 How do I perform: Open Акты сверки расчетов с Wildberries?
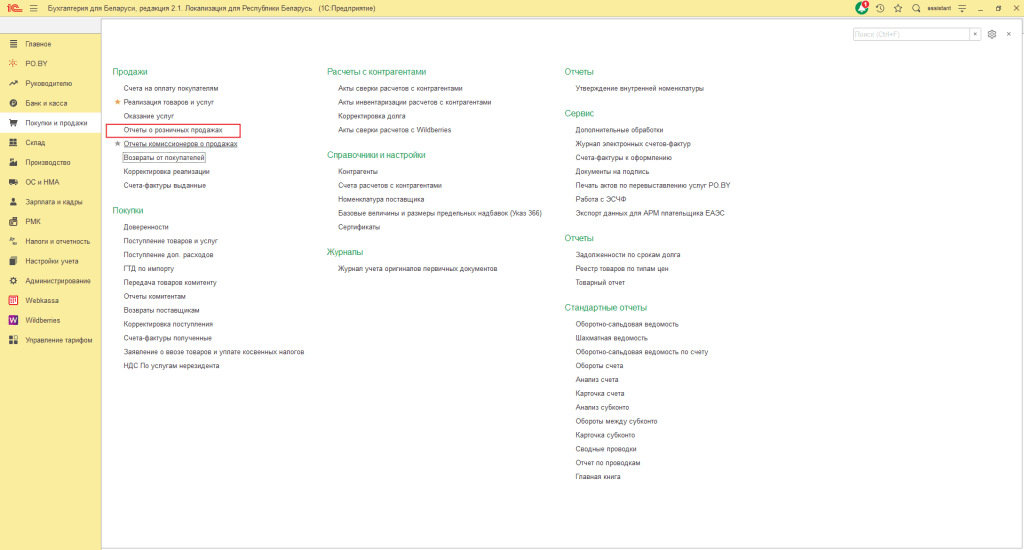(x=394, y=130)
